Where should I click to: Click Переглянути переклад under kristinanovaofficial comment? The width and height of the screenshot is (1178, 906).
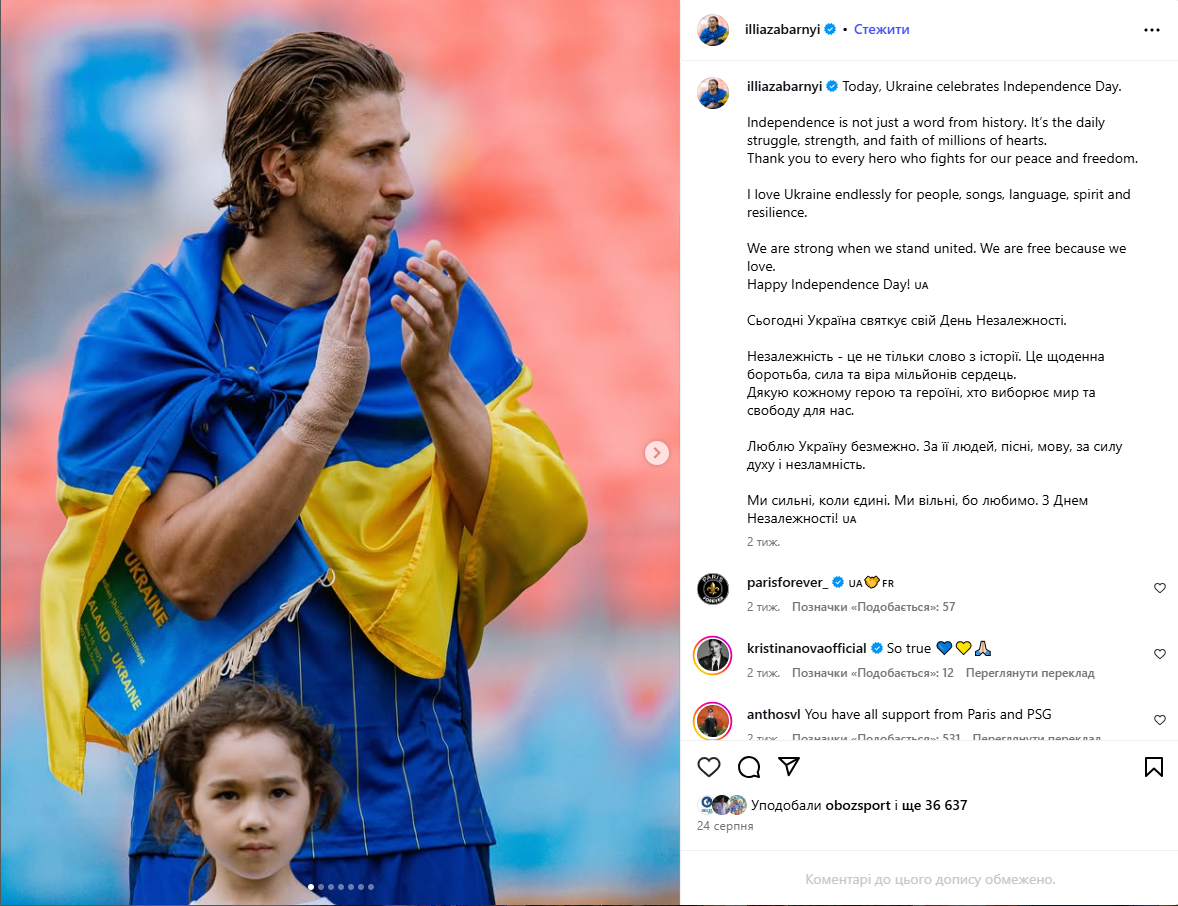click(1030, 673)
